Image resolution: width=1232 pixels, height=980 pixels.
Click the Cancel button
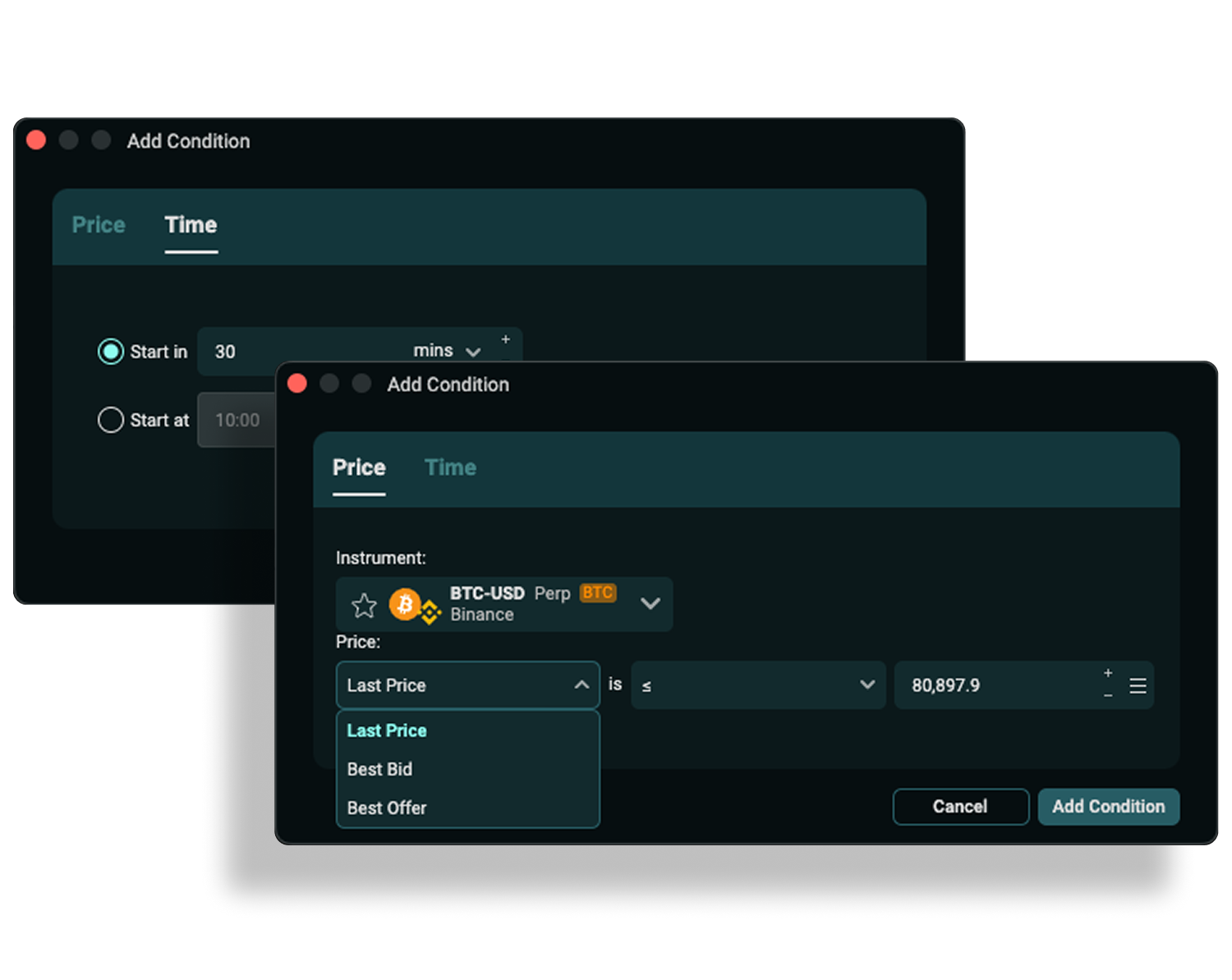pos(961,807)
